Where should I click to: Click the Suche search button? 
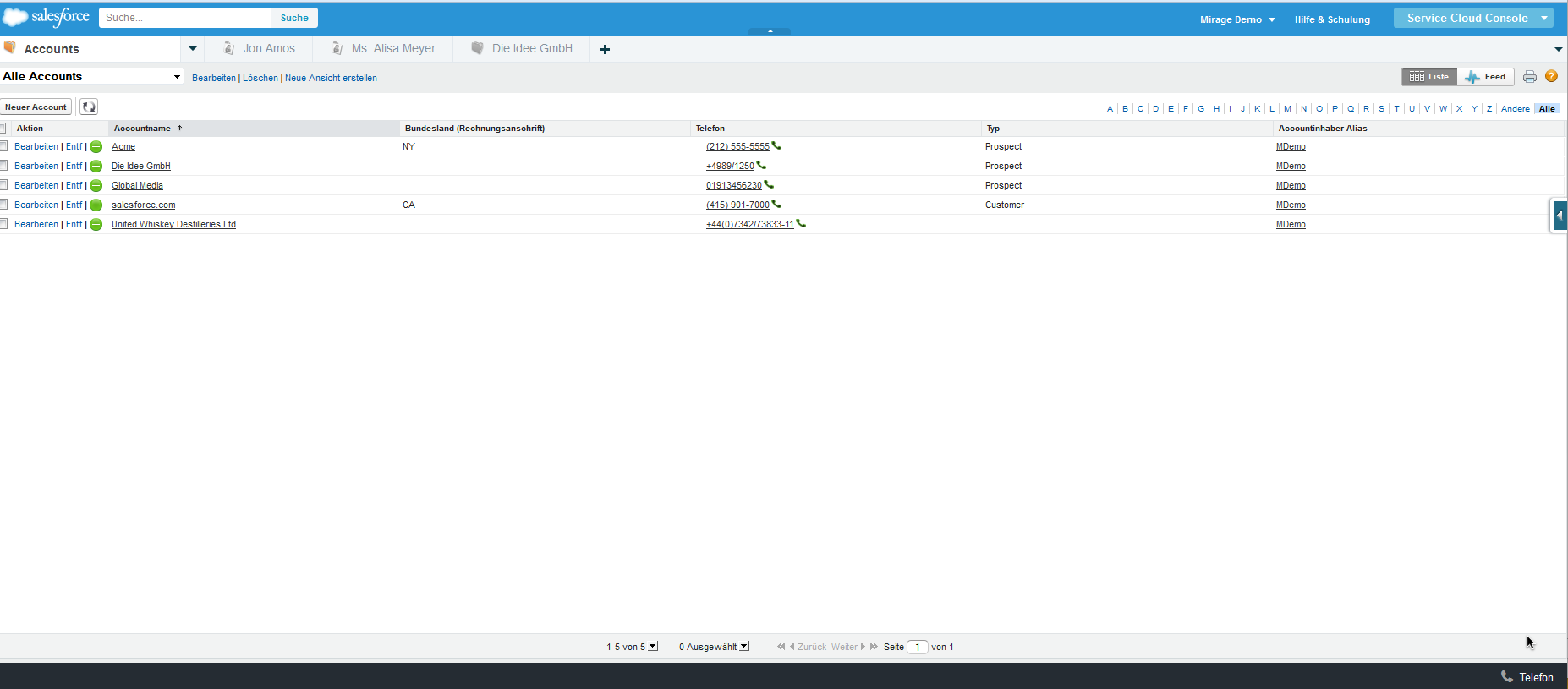(294, 18)
